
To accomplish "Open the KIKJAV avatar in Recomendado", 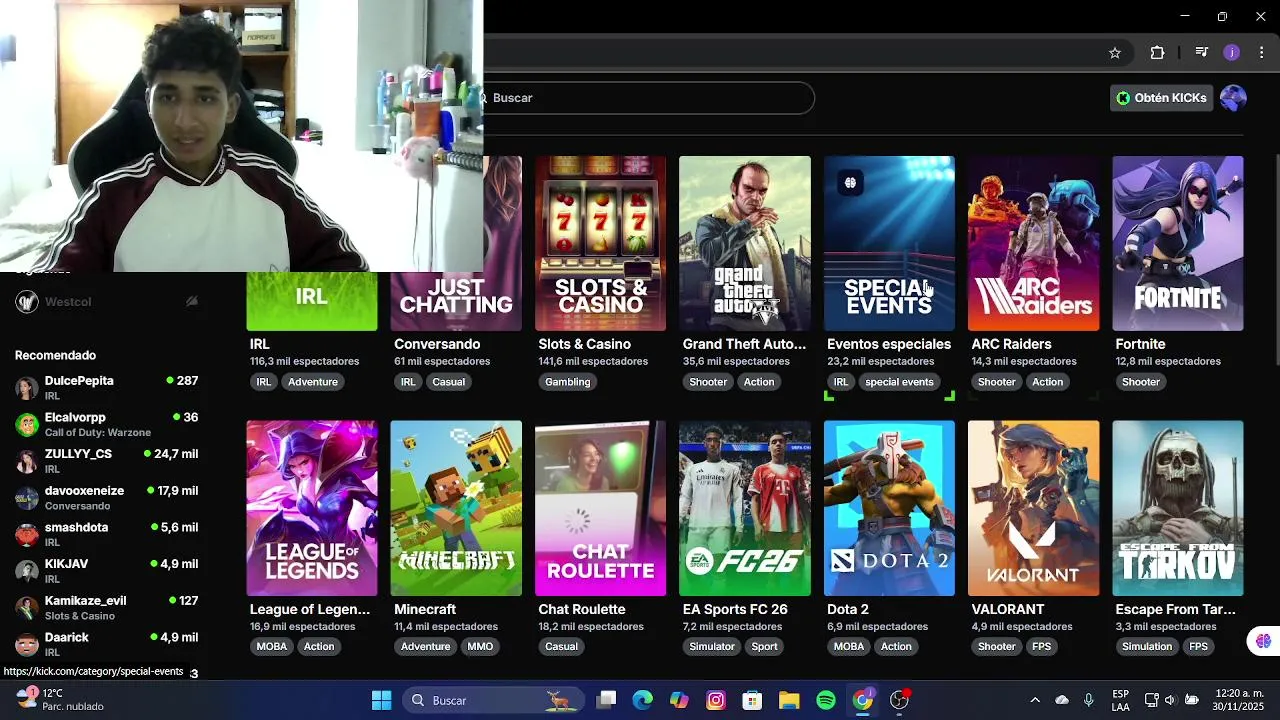I will coord(27,571).
